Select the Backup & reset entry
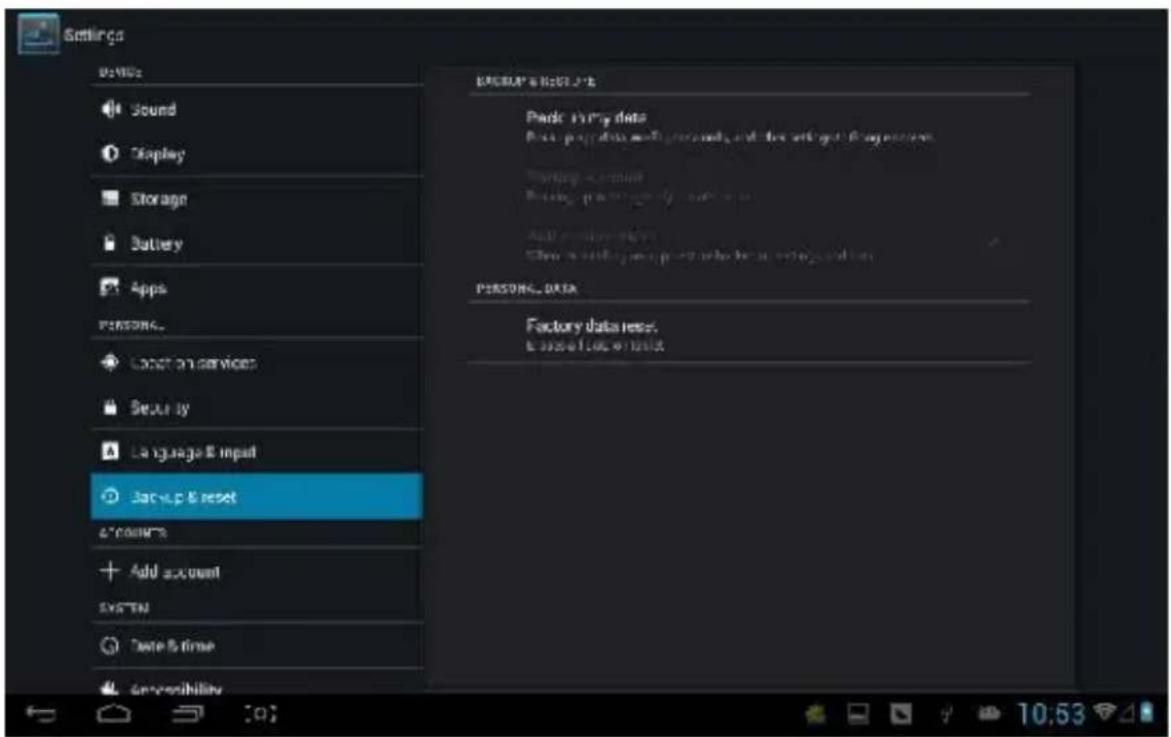Viewport: 1171px width, 737px height. tap(256, 497)
